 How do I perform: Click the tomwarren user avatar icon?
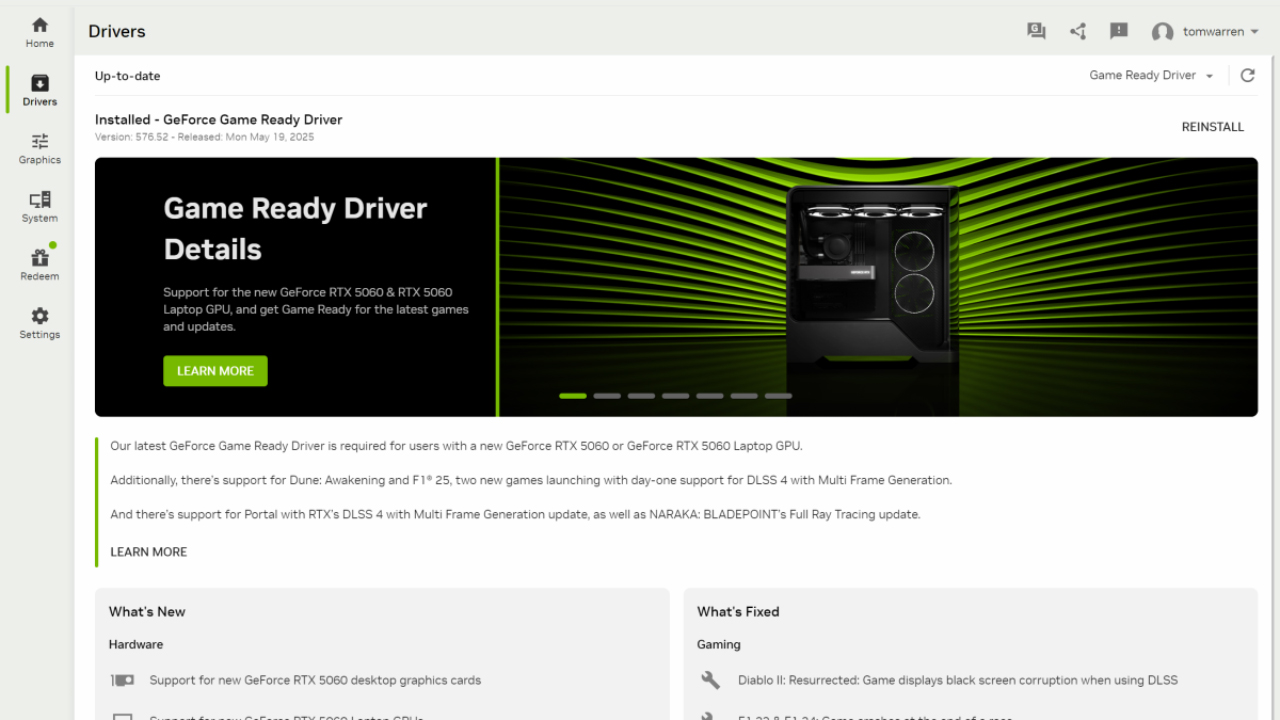(x=1162, y=32)
